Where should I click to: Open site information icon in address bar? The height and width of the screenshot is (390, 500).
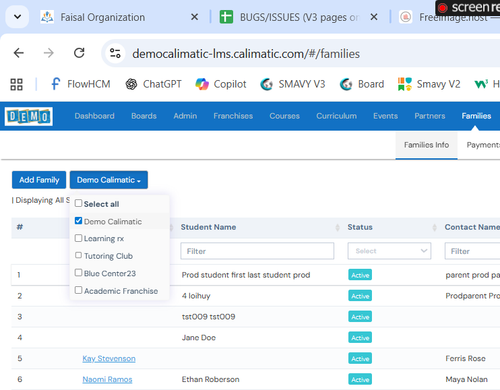(x=115, y=53)
